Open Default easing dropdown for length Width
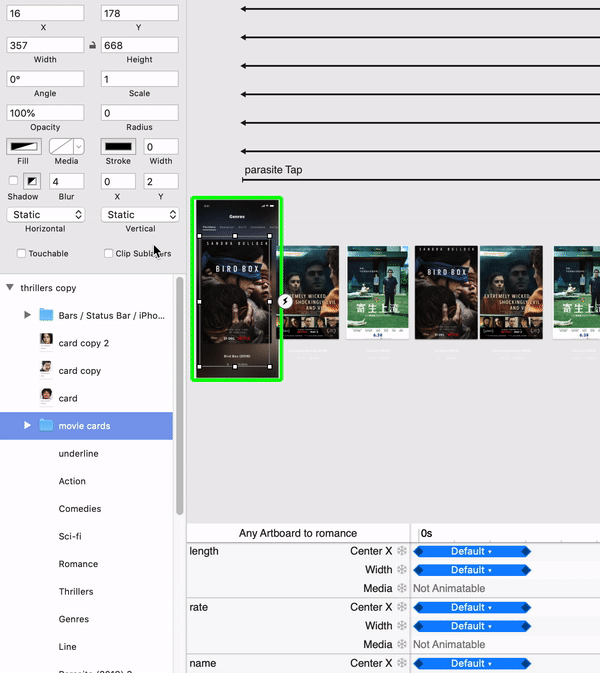 pos(472,570)
